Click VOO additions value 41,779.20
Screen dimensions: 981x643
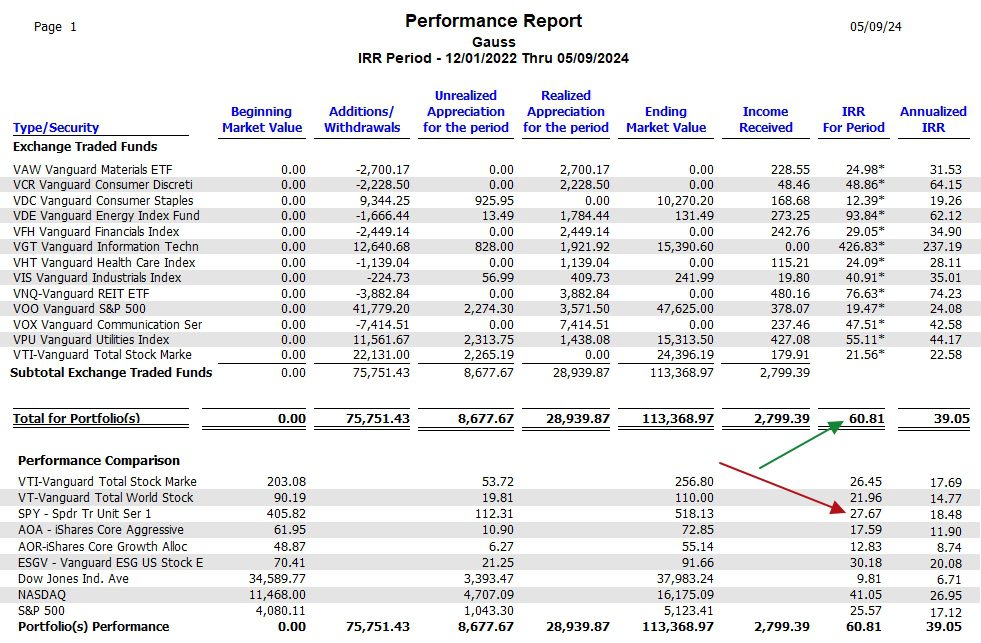(x=381, y=308)
